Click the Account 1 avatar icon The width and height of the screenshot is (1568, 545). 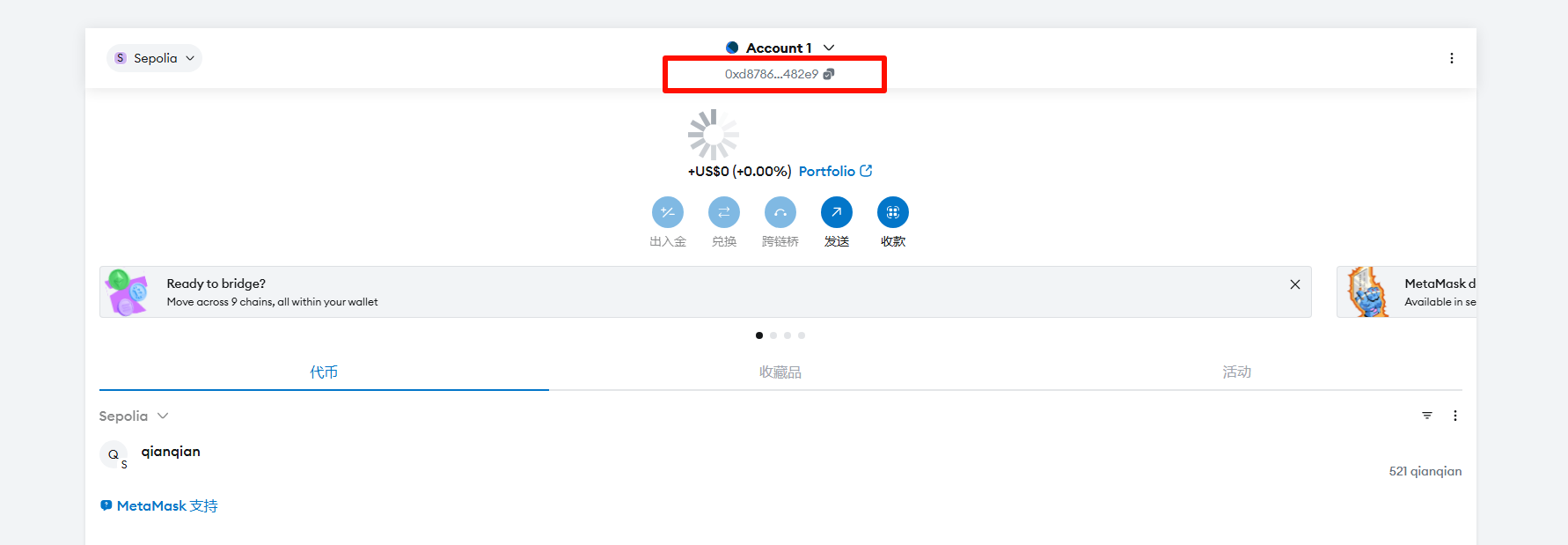[732, 48]
